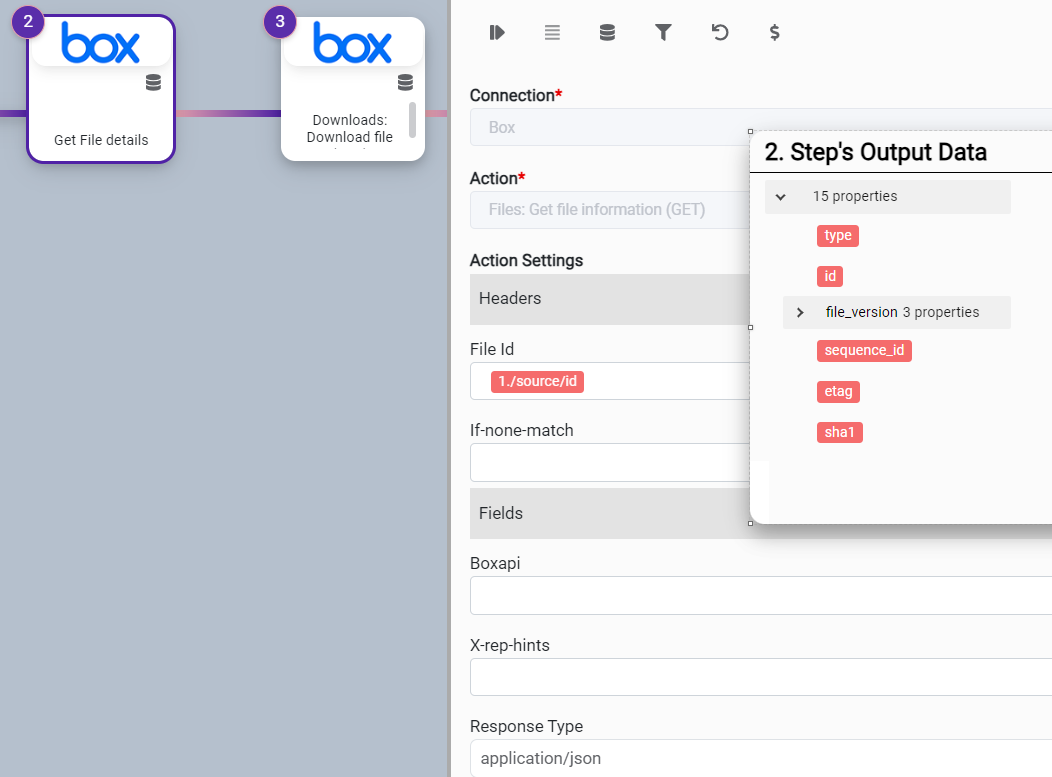Click the sequence_id output property tag
Screen dimensions: 1052x777
pos(864,351)
